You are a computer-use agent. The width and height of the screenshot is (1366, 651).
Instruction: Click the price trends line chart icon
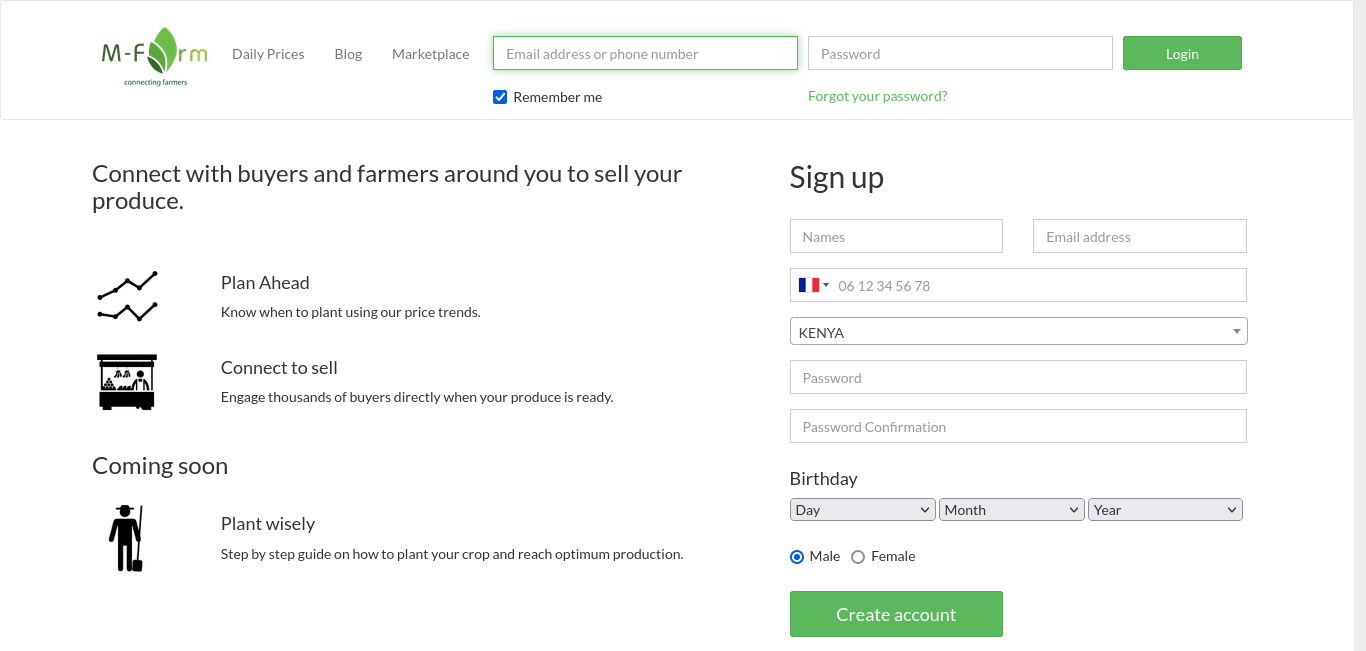coord(127,296)
